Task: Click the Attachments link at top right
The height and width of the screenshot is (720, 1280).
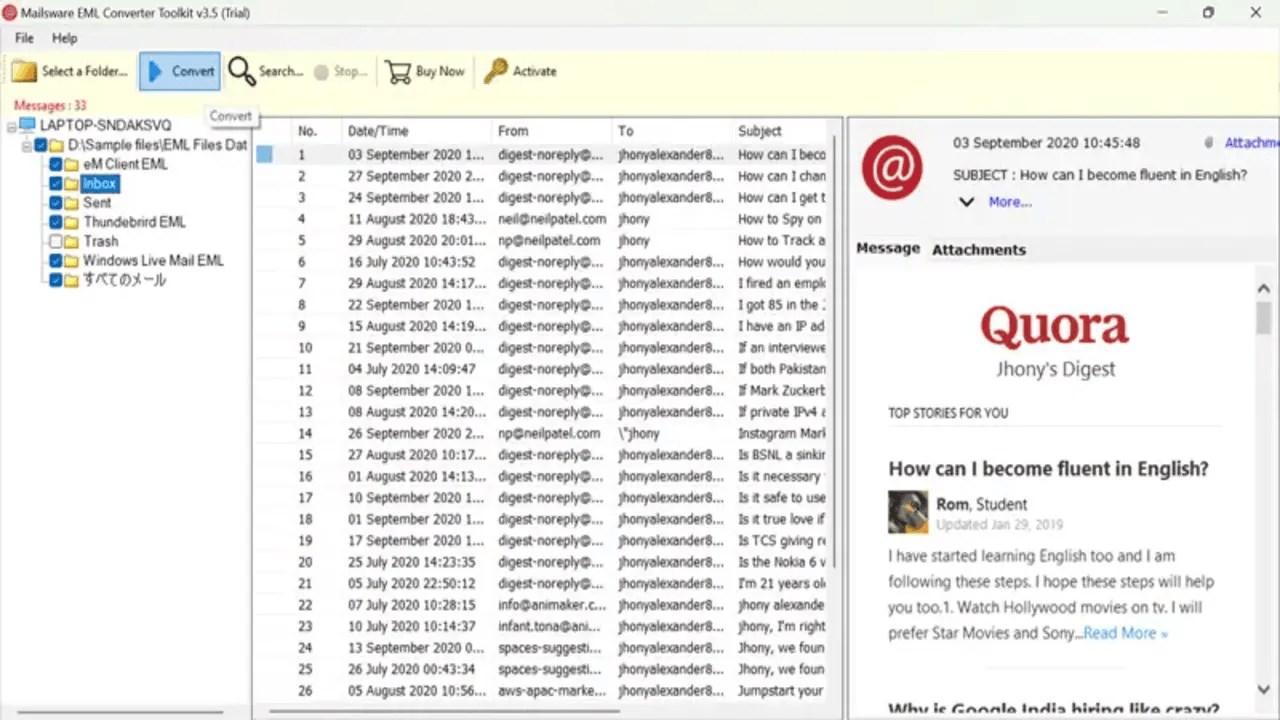Action: pyautogui.click(x=1252, y=143)
